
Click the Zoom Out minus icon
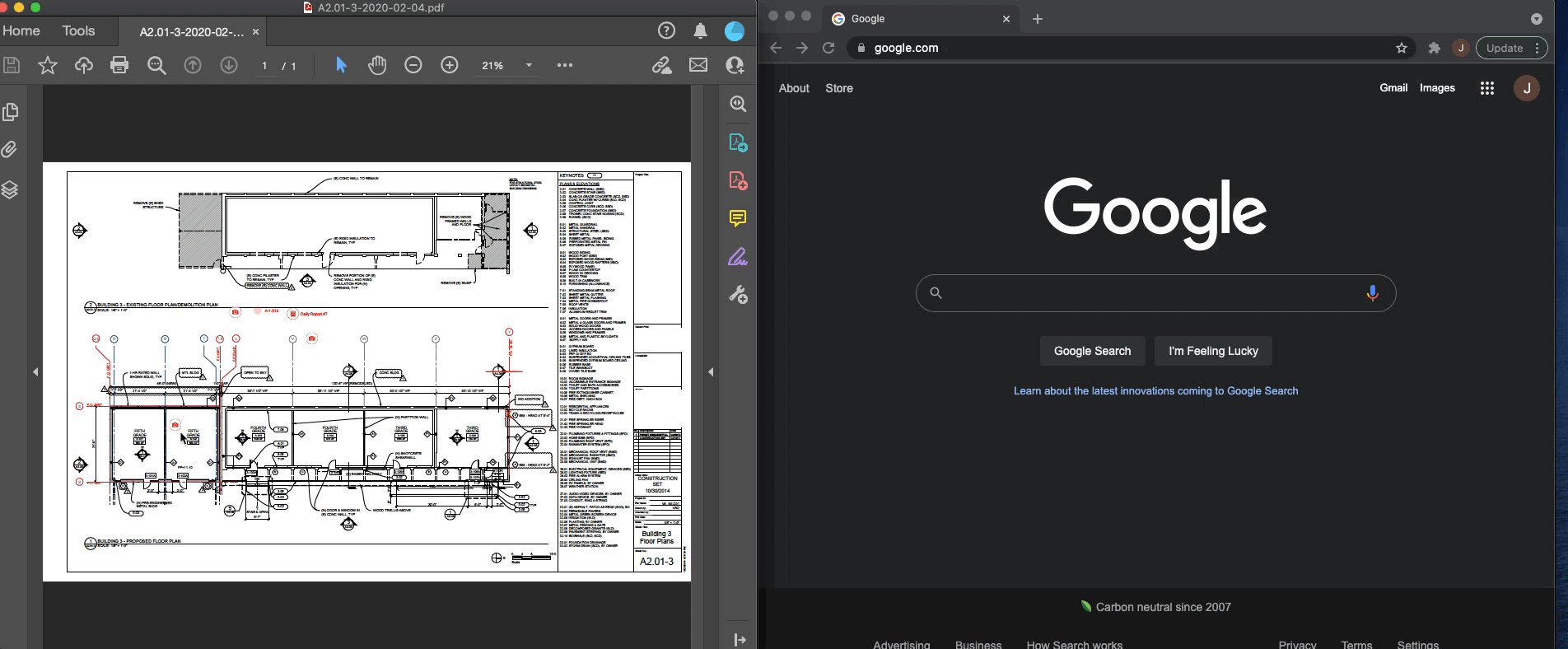[x=413, y=65]
